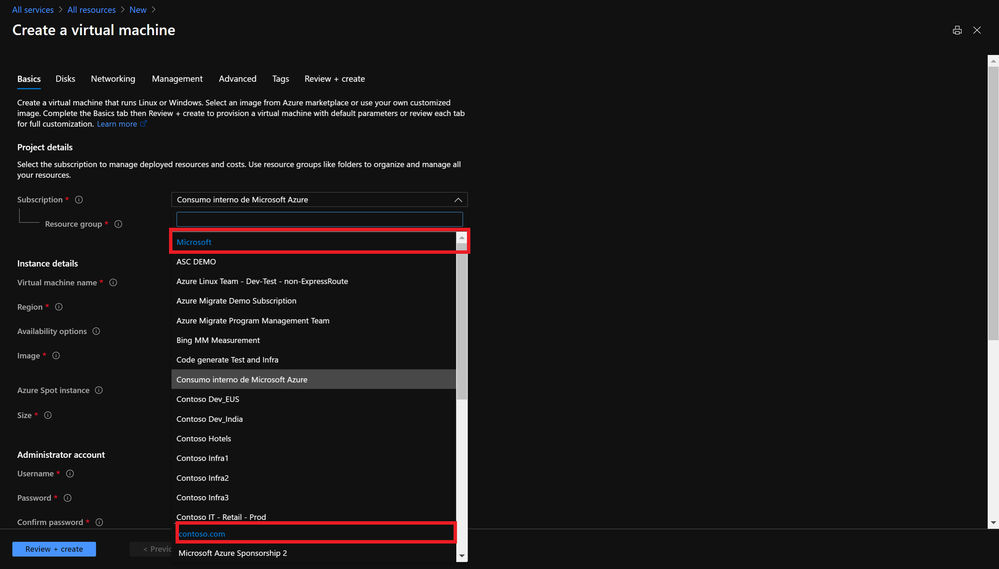Viewport: 999px width, 569px height.
Task: Click the print icon at top right
Action: point(957,30)
